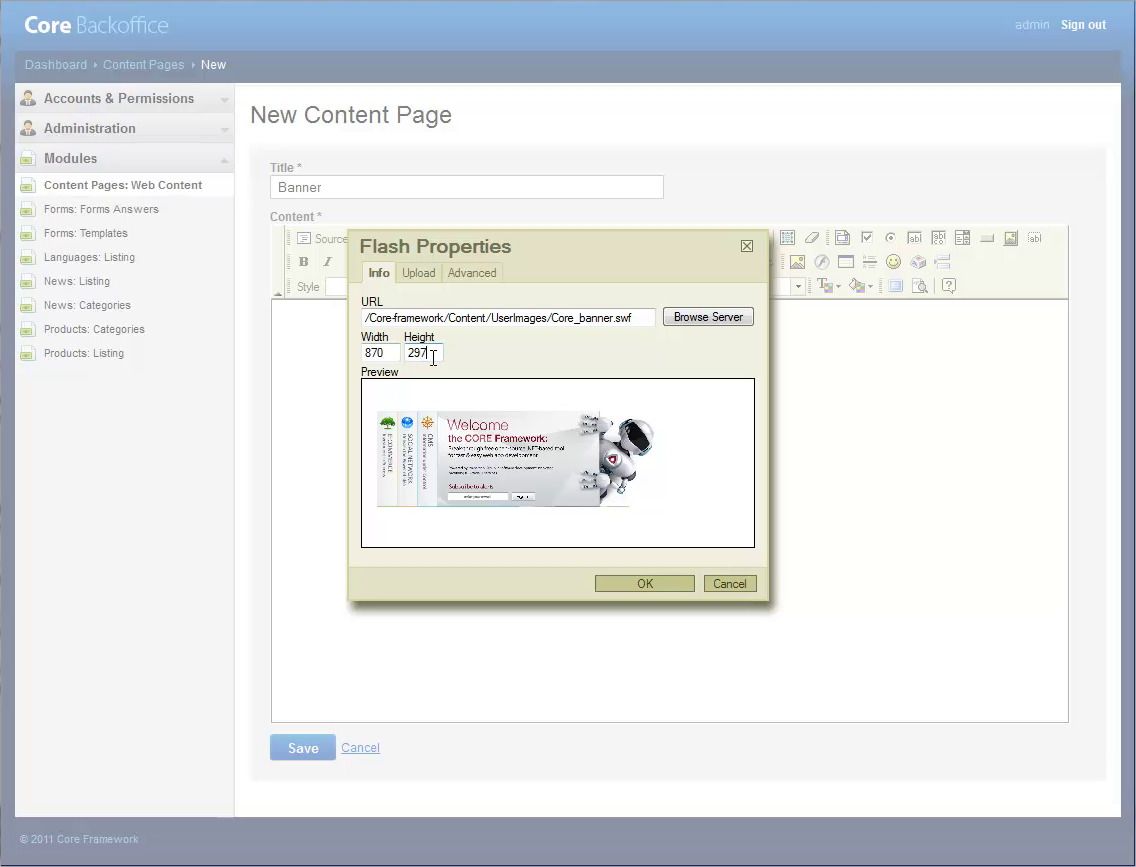Open the Advanced tab in Flash Properties
The width and height of the screenshot is (1136, 867).
(472, 272)
